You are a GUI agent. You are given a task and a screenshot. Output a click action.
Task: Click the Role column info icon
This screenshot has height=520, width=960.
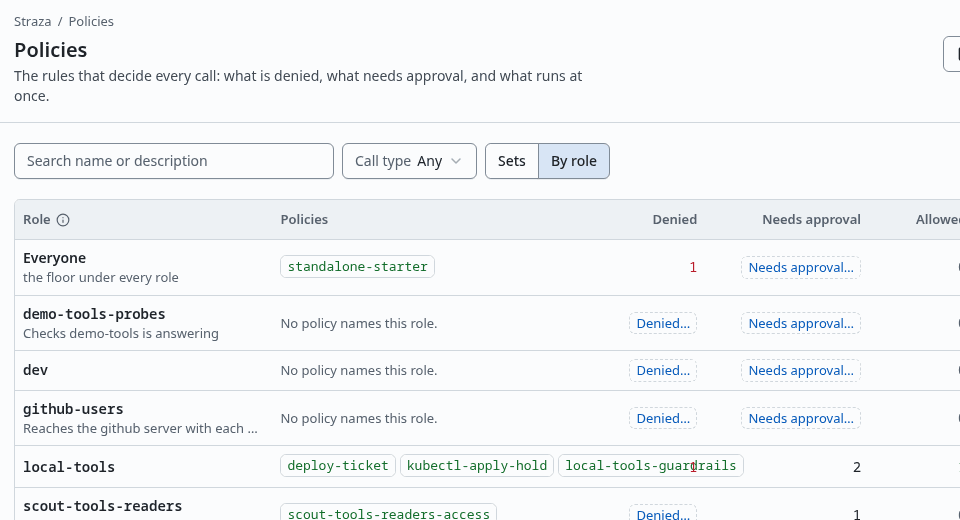click(x=63, y=220)
